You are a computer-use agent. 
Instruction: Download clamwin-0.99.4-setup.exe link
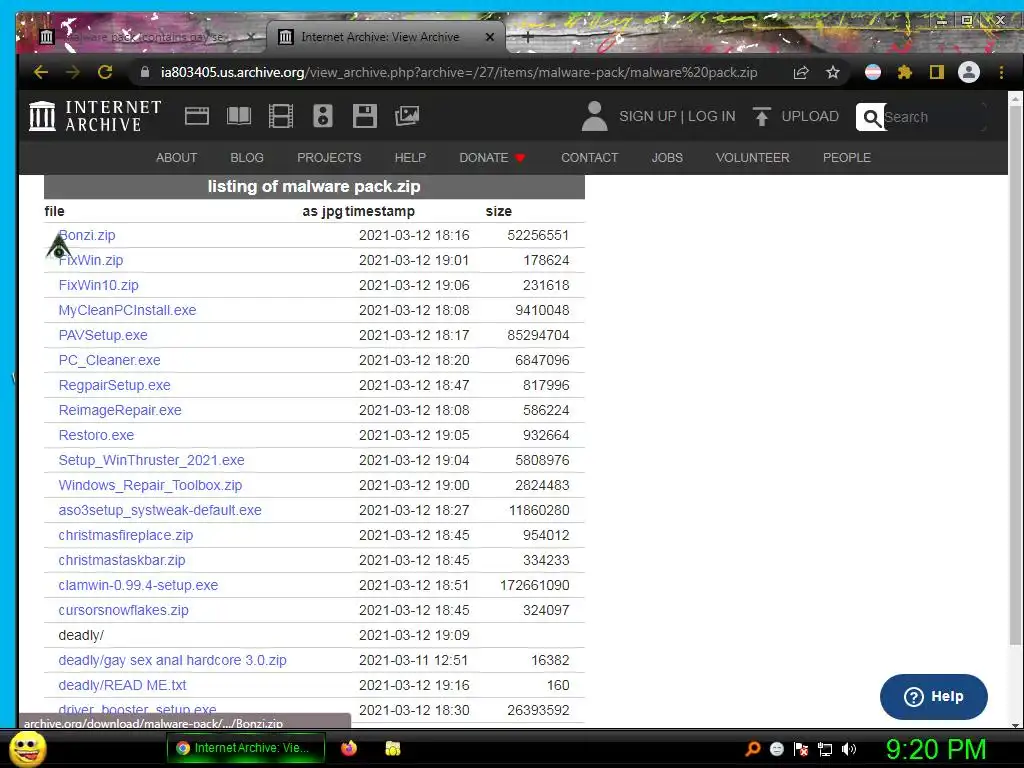[x=138, y=585]
